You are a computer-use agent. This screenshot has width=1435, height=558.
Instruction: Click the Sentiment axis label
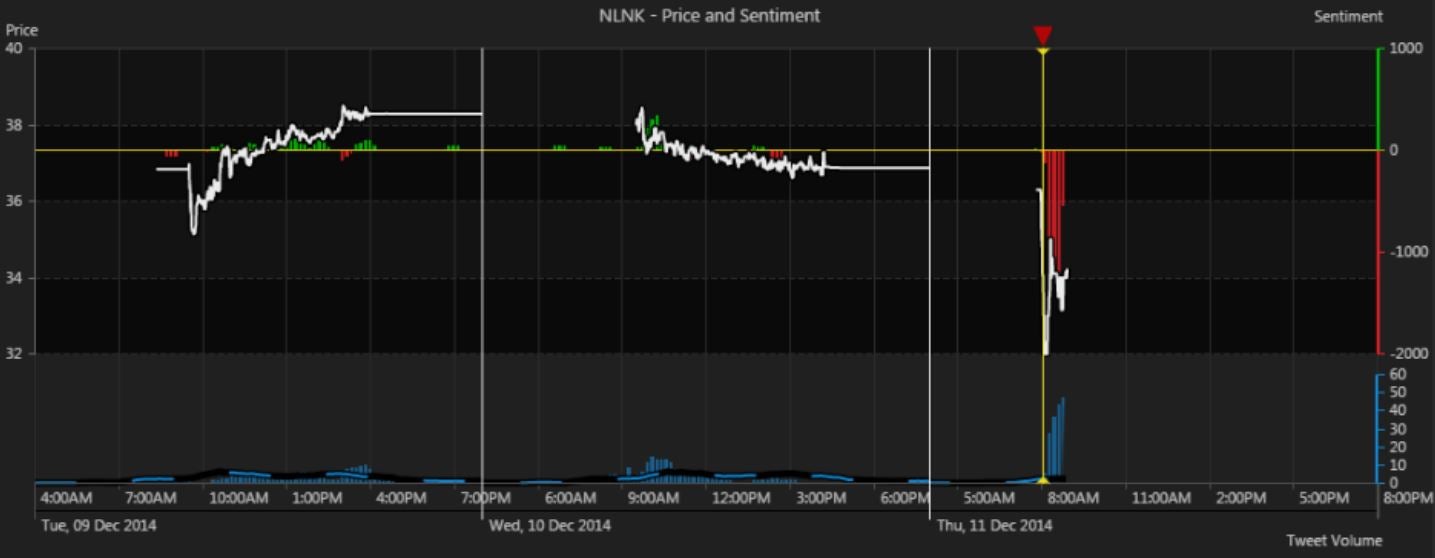point(1348,16)
